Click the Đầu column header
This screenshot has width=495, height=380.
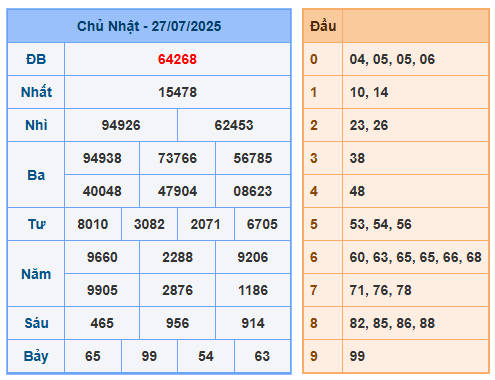[x=323, y=26]
